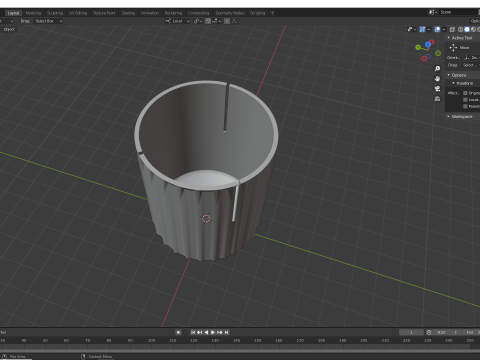480x360 pixels.
Task: Jump to the timeline start frame
Action: point(193,332)
